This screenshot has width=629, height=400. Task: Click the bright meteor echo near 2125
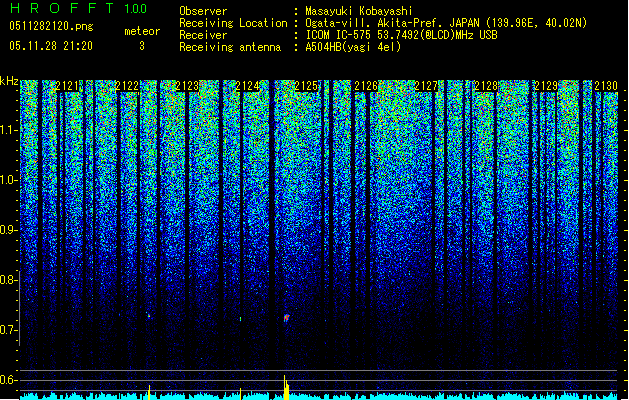click(x=286, y=318)
